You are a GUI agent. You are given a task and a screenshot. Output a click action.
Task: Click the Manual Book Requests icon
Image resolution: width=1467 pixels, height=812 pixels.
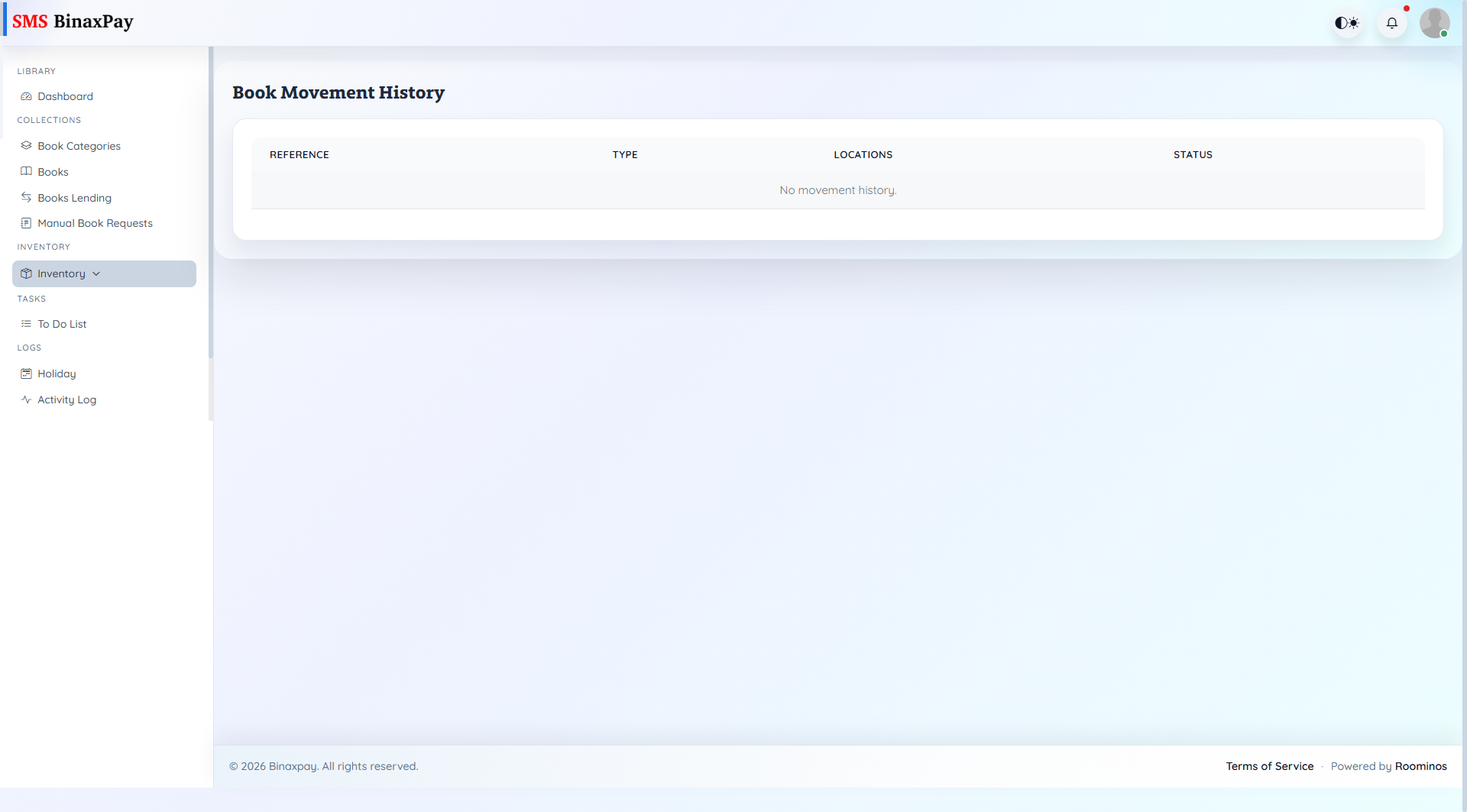[x=25, y=223]
